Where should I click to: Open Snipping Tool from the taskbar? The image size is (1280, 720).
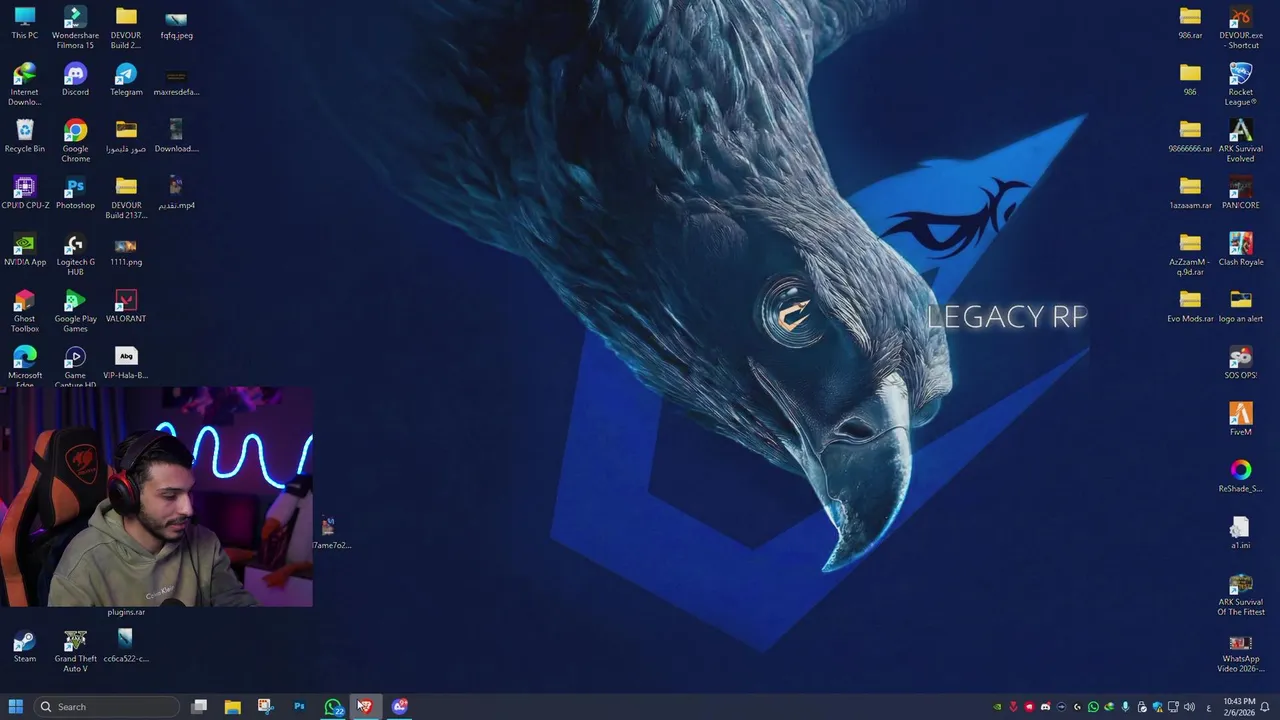[x=265, y=707]
